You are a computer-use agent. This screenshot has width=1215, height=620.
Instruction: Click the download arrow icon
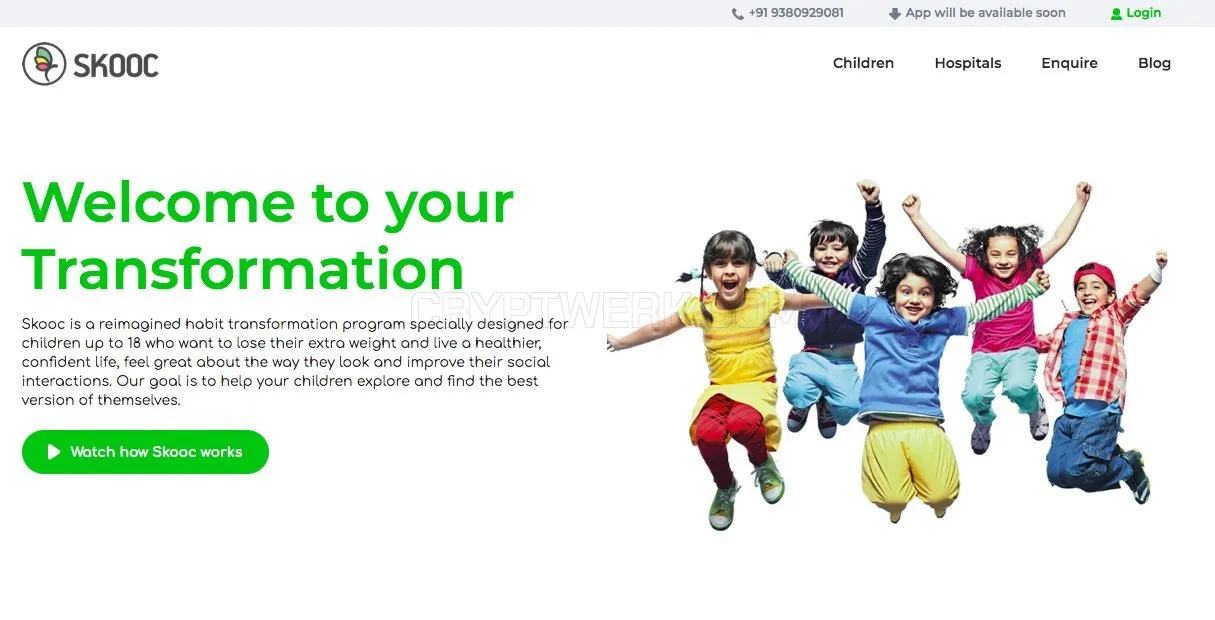(895, 14)
